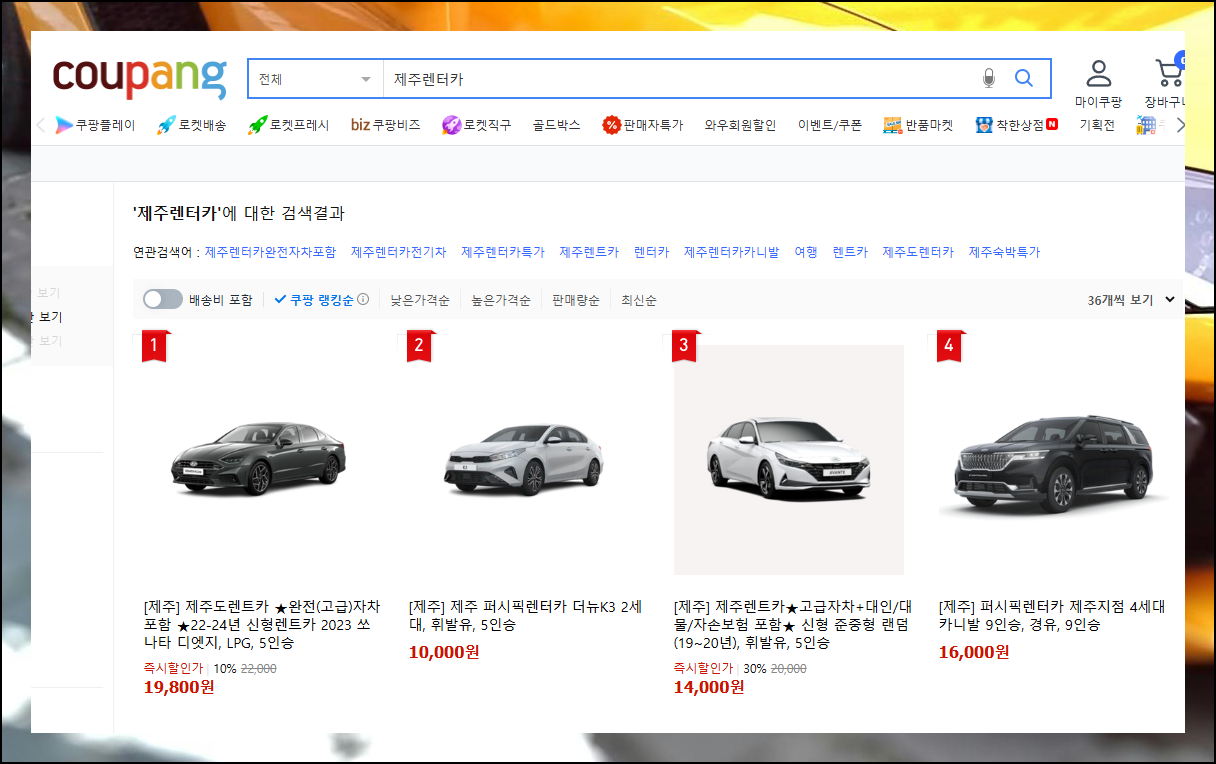Click related search 제주렌터카특가
This screenshot has width=1216, height=764.
click(503, 252)
